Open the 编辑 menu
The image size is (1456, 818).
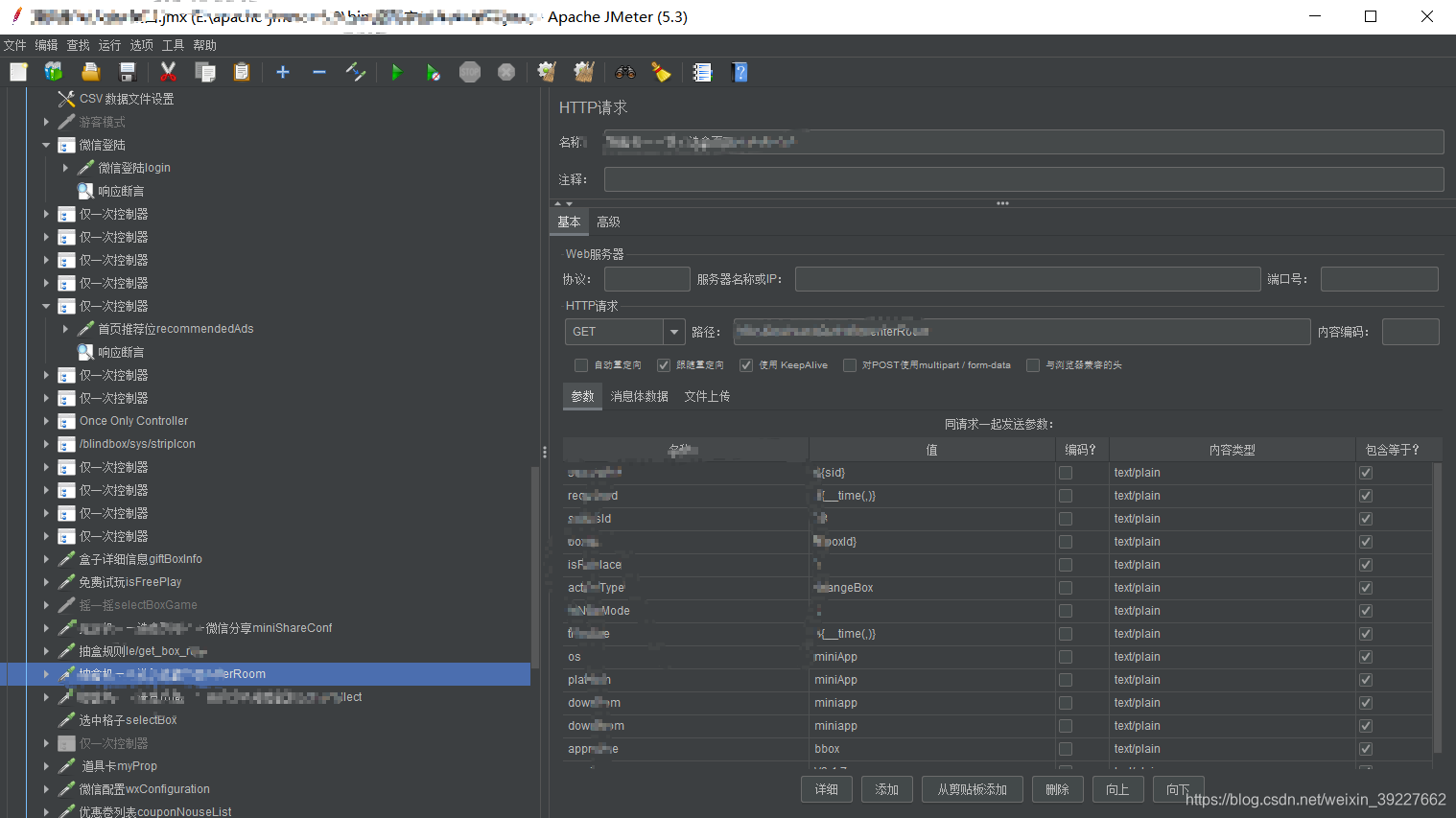46,45
